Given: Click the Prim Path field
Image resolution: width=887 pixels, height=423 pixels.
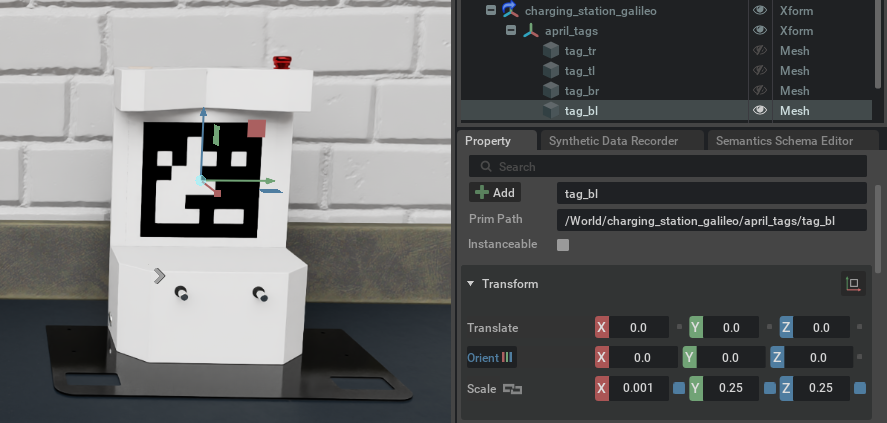Looking at the screenshot, I should click(x=712, y=221).
